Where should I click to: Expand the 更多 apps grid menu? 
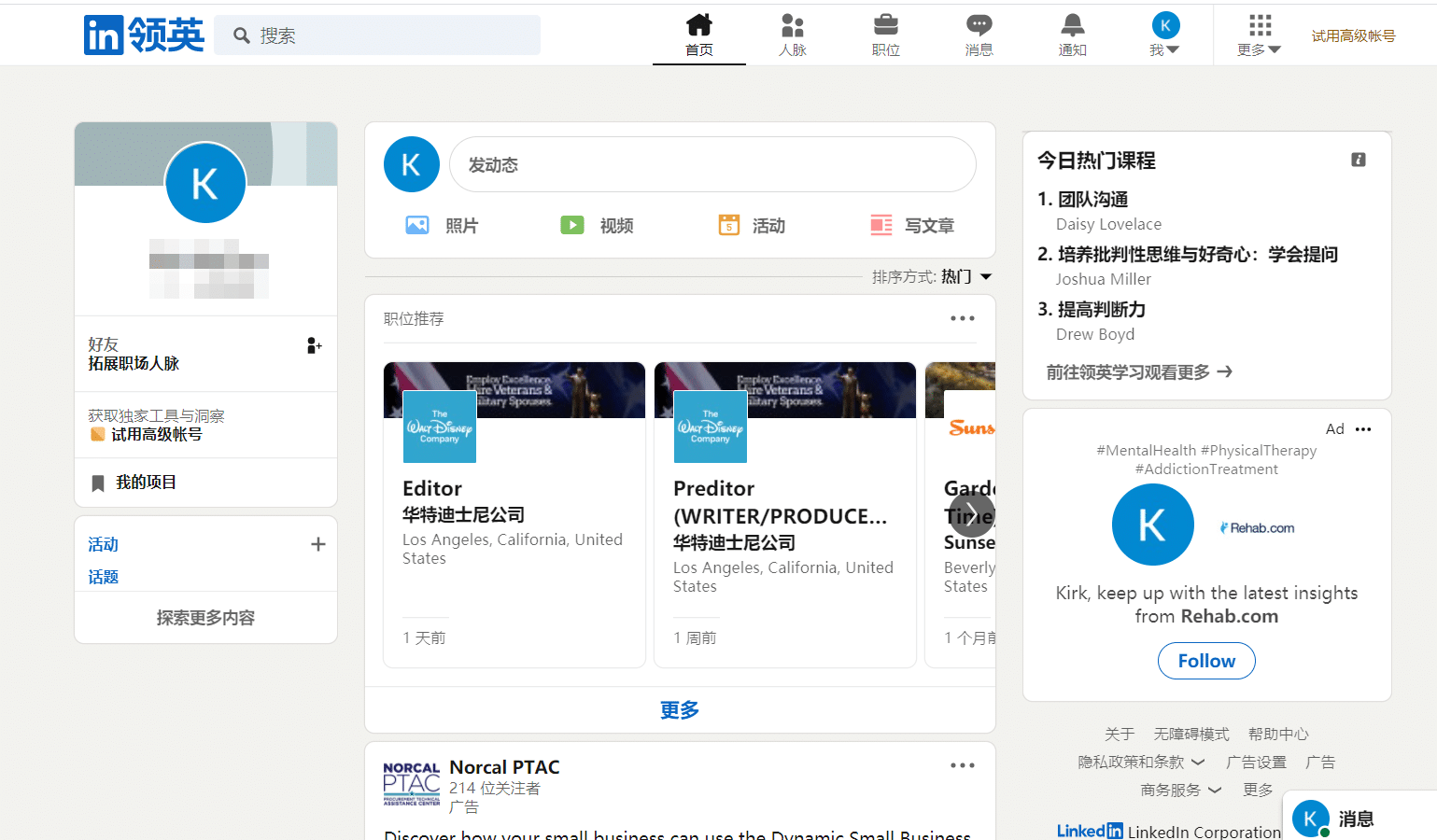1260,35
